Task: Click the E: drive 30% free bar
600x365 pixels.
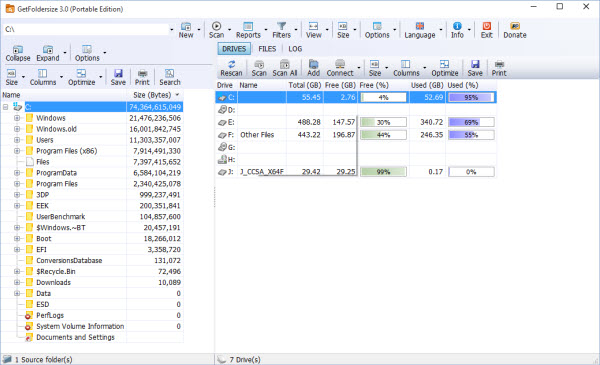Action: coord(383,122)
